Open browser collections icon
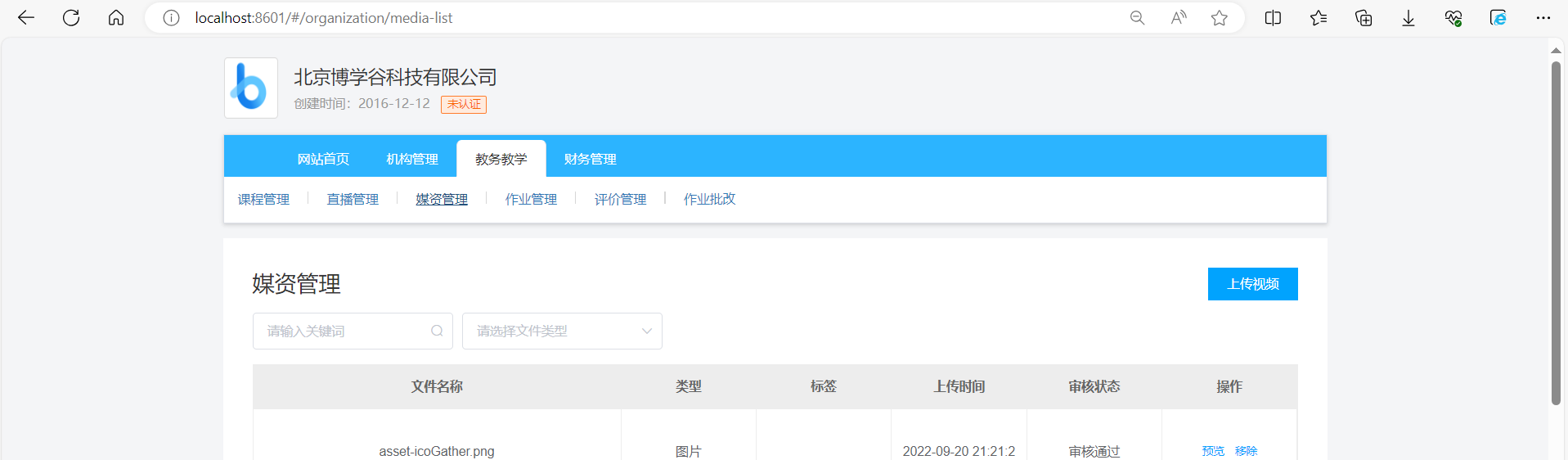This screenshot has width=1568, height=460. [x=1364, y=18]
